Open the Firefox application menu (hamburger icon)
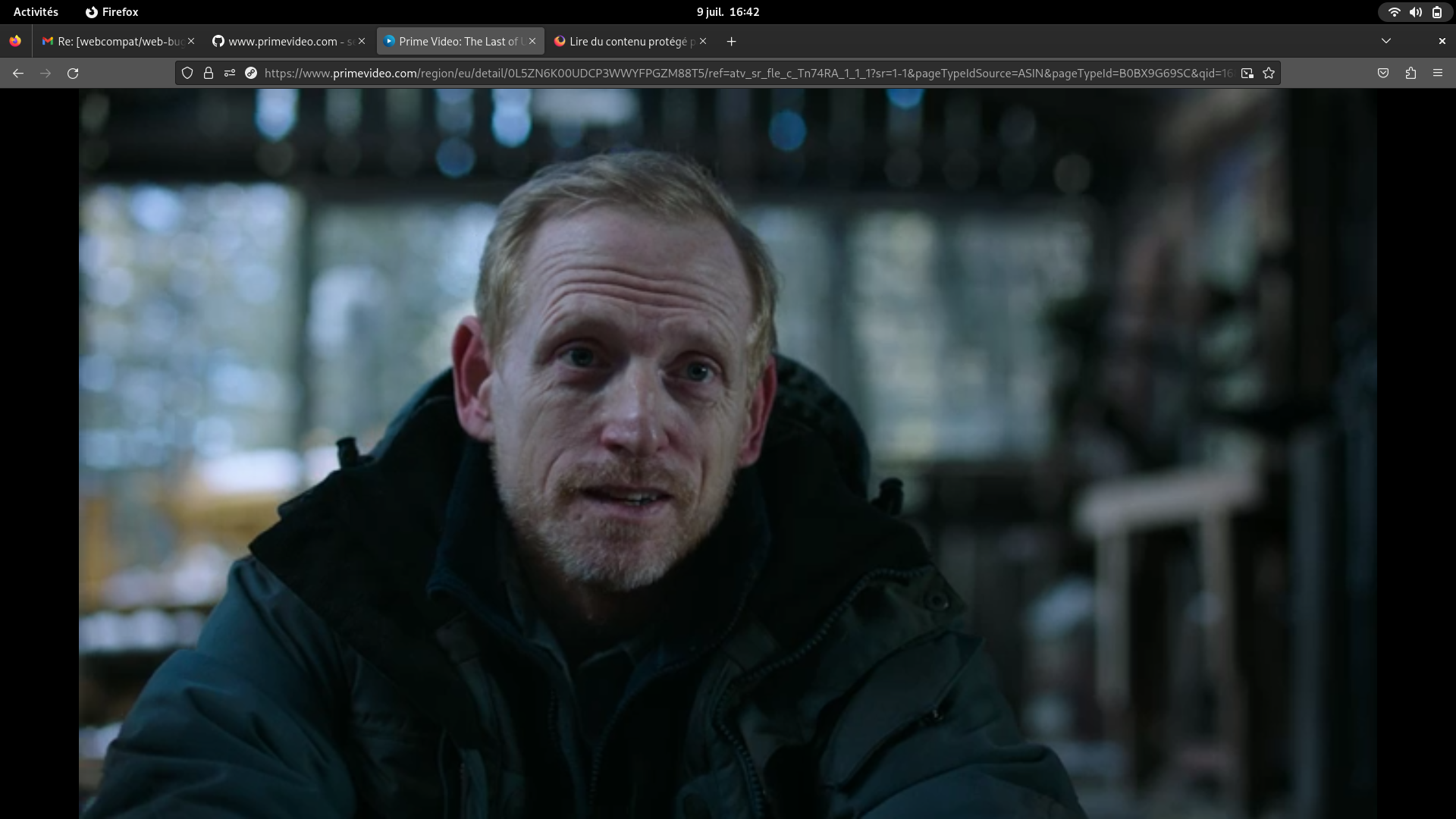This screenshot has height=819, width=1456. pyautogui.click(x=1438, y=73)
